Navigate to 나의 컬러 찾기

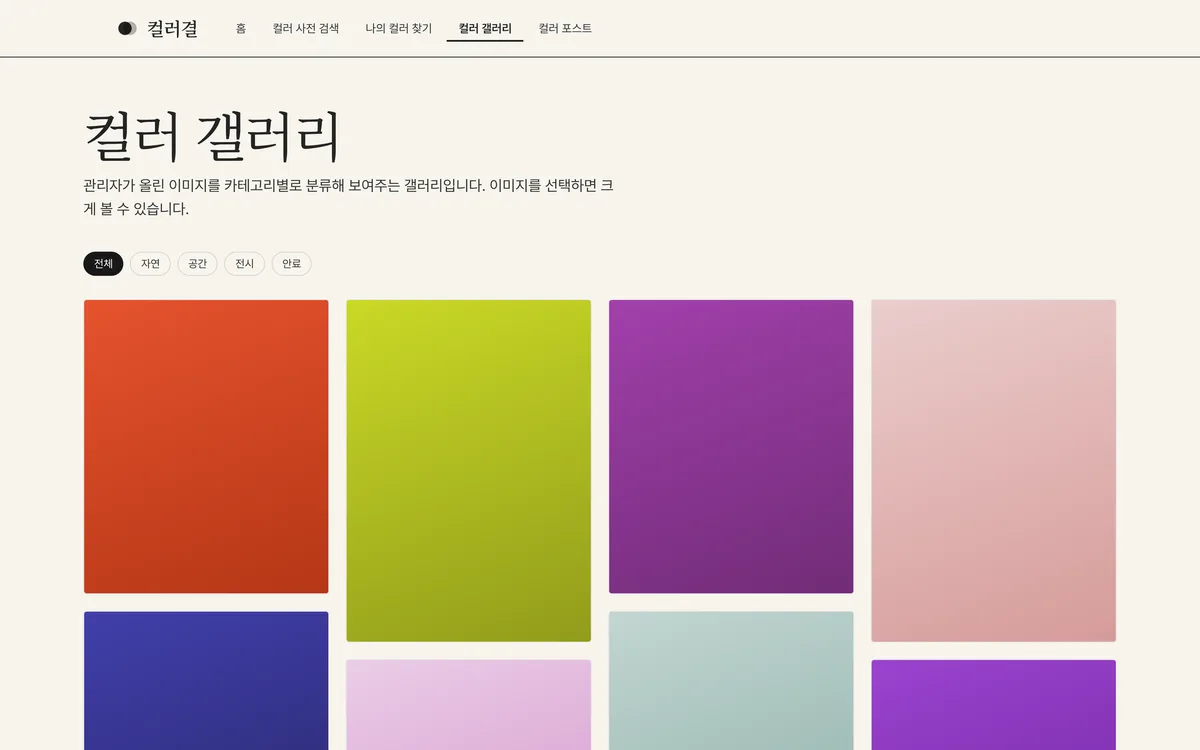tap(399, 28)
